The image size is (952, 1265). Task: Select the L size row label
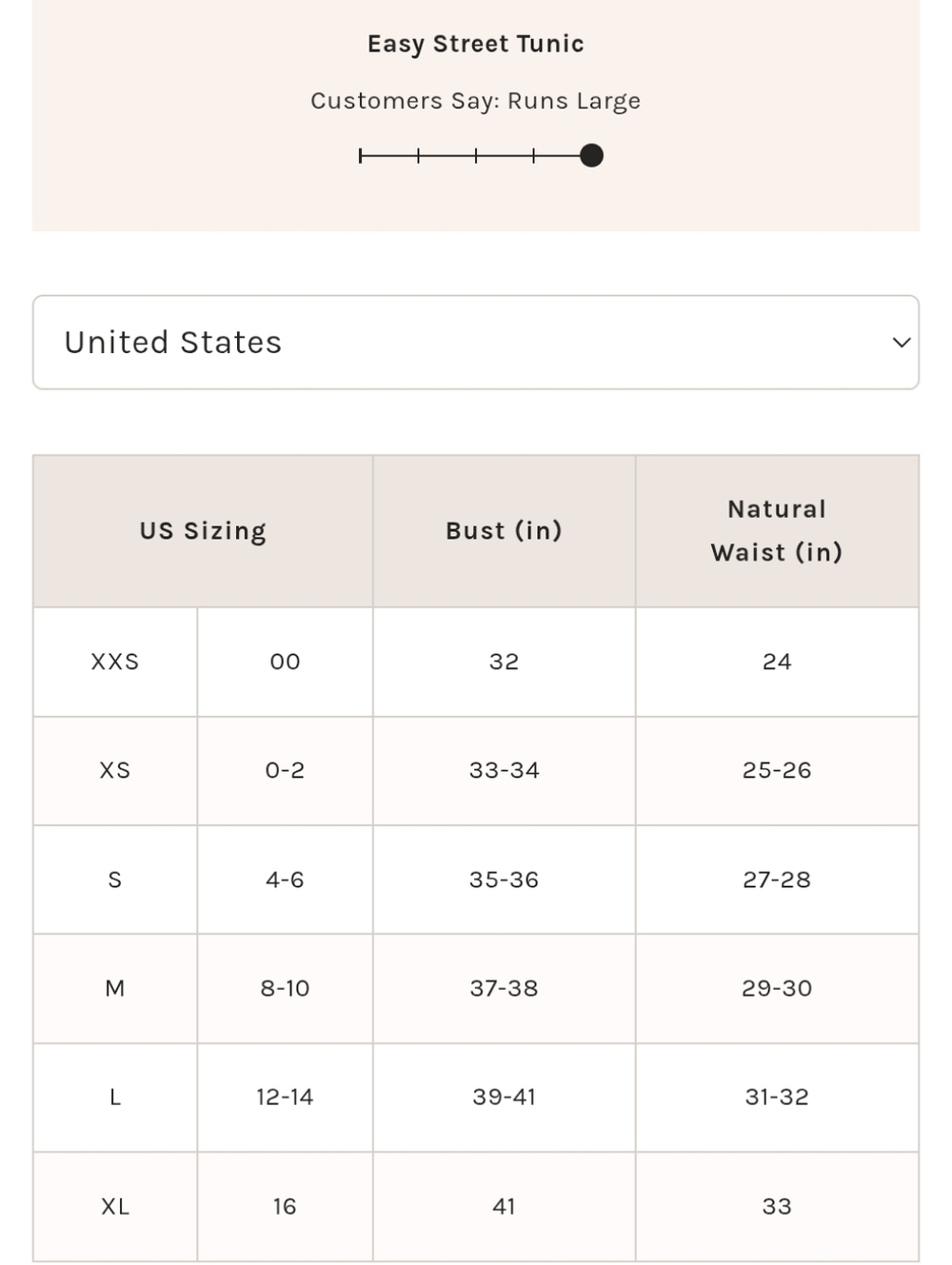[x=115, y=1097]
